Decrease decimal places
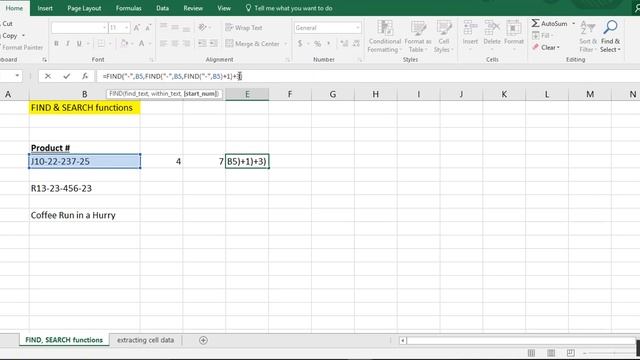 (356, 43)
